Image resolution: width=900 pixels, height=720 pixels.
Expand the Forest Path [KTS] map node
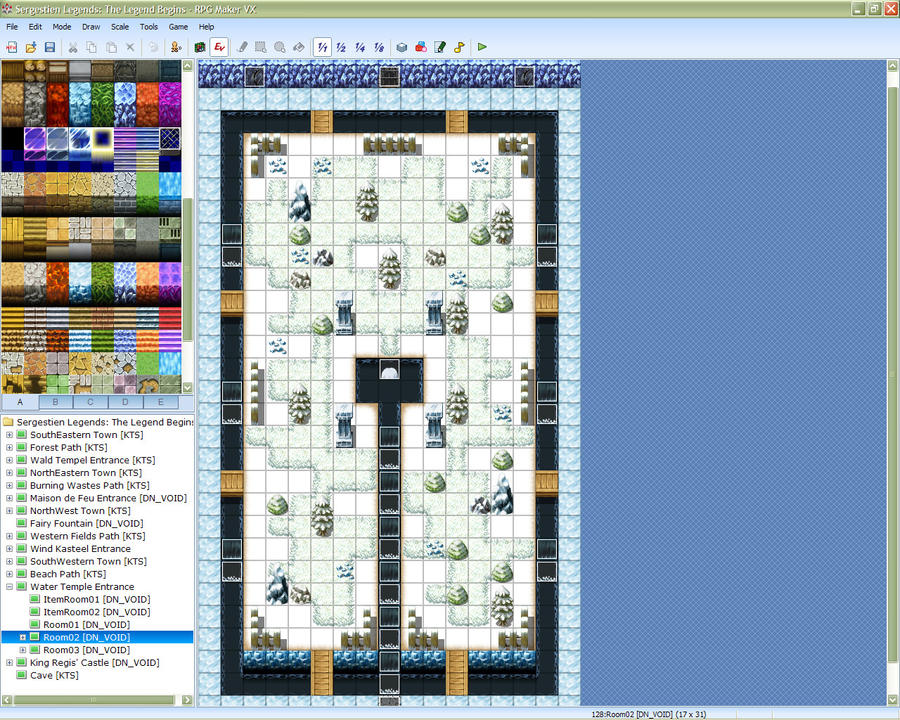pos(9,448)
